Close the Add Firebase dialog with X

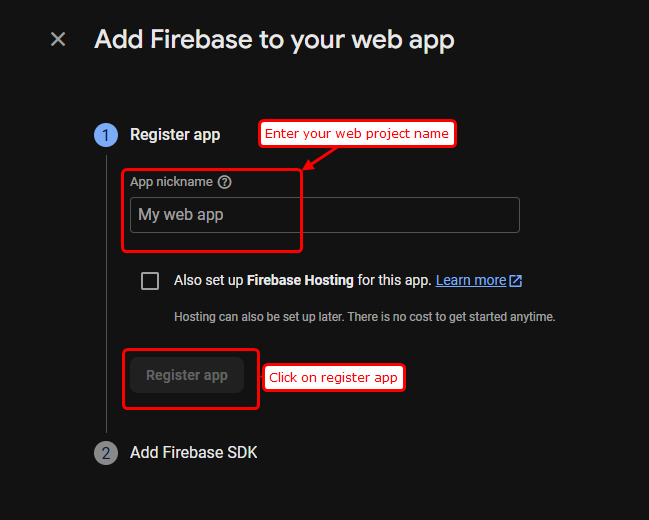tap(58, 39)
